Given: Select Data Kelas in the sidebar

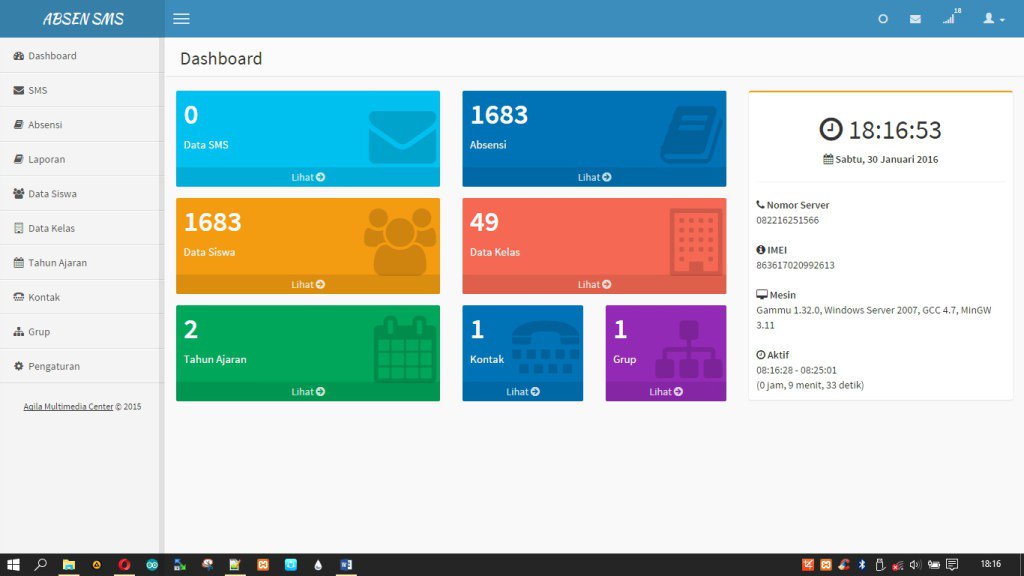Looking at the screenshot, I should click(x=80, y=229).
